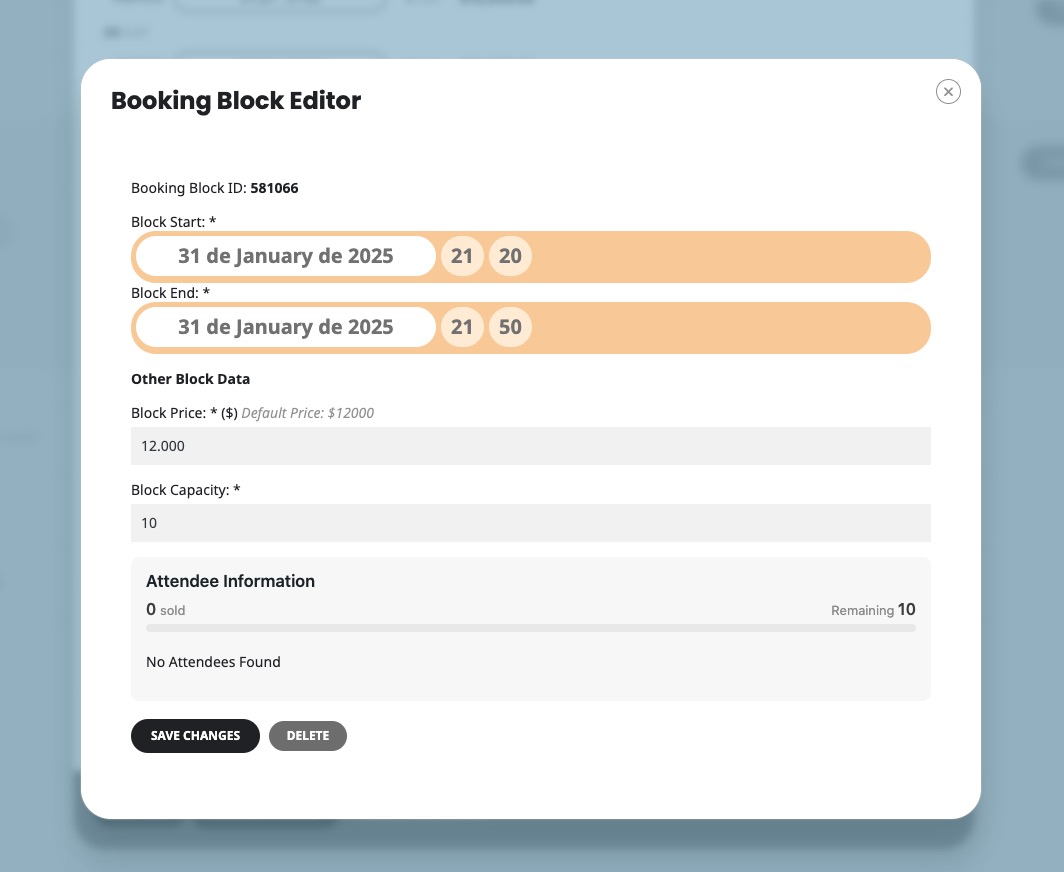Image resolution: width=1064 pixels, height=872 pixels.
Task: Open the Block Start date picker
Action: click(x=286, y=257)
